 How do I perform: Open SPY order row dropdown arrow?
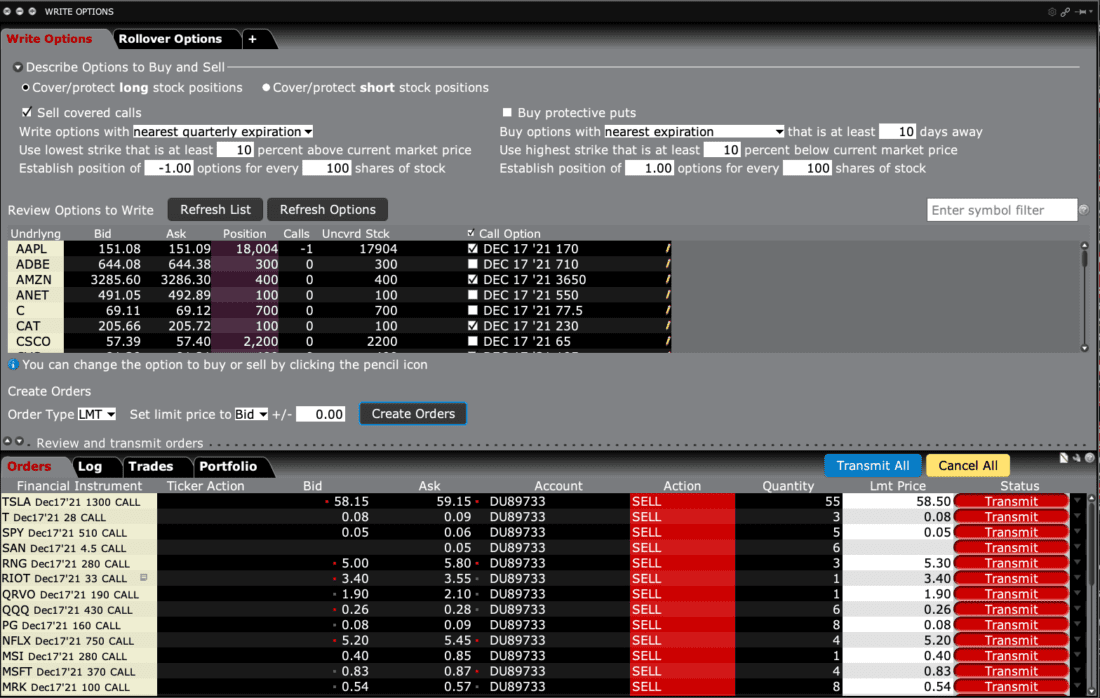point(1078,532)
